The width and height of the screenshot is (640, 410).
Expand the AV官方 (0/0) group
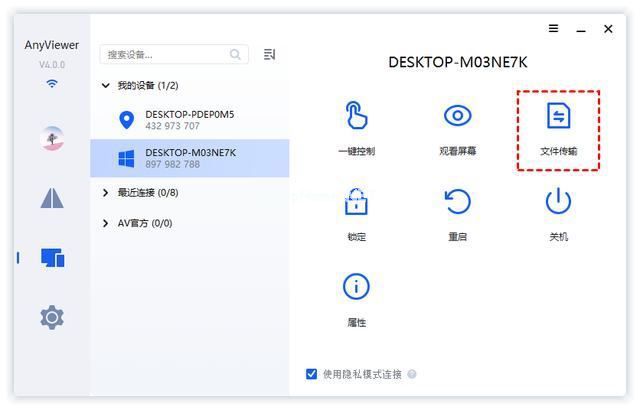tap(106, 223)
